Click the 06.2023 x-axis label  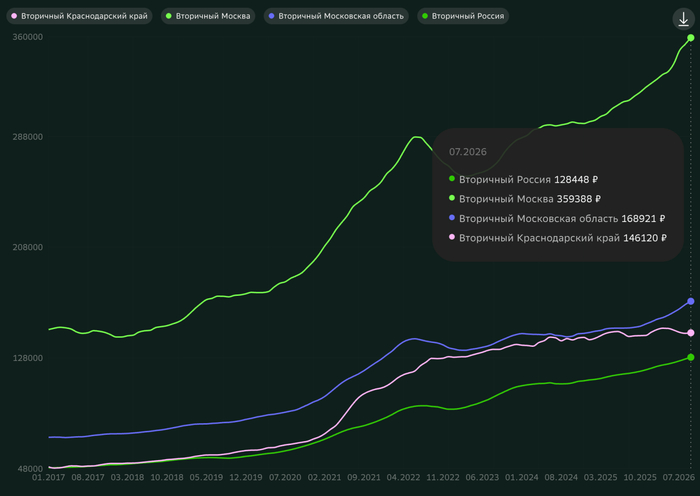click(x=482, y=477)
